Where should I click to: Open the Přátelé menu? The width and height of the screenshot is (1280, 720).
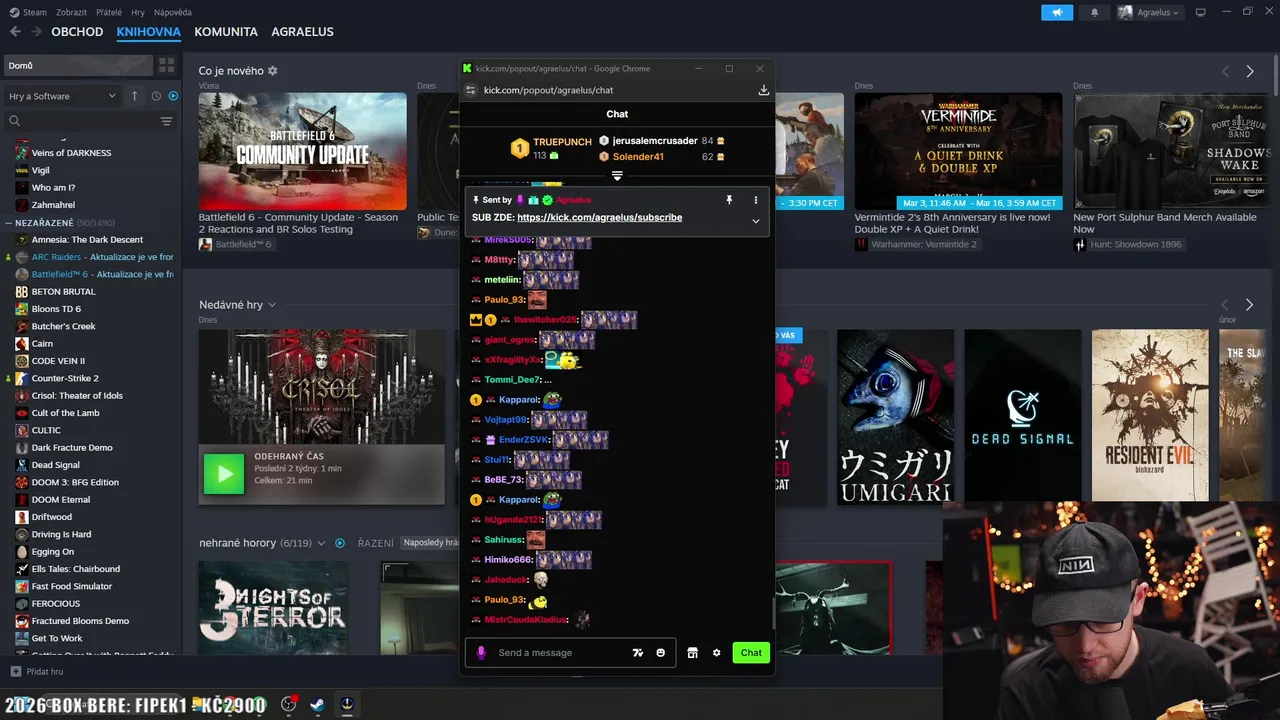pyautogui.click(x=109, y=12)
